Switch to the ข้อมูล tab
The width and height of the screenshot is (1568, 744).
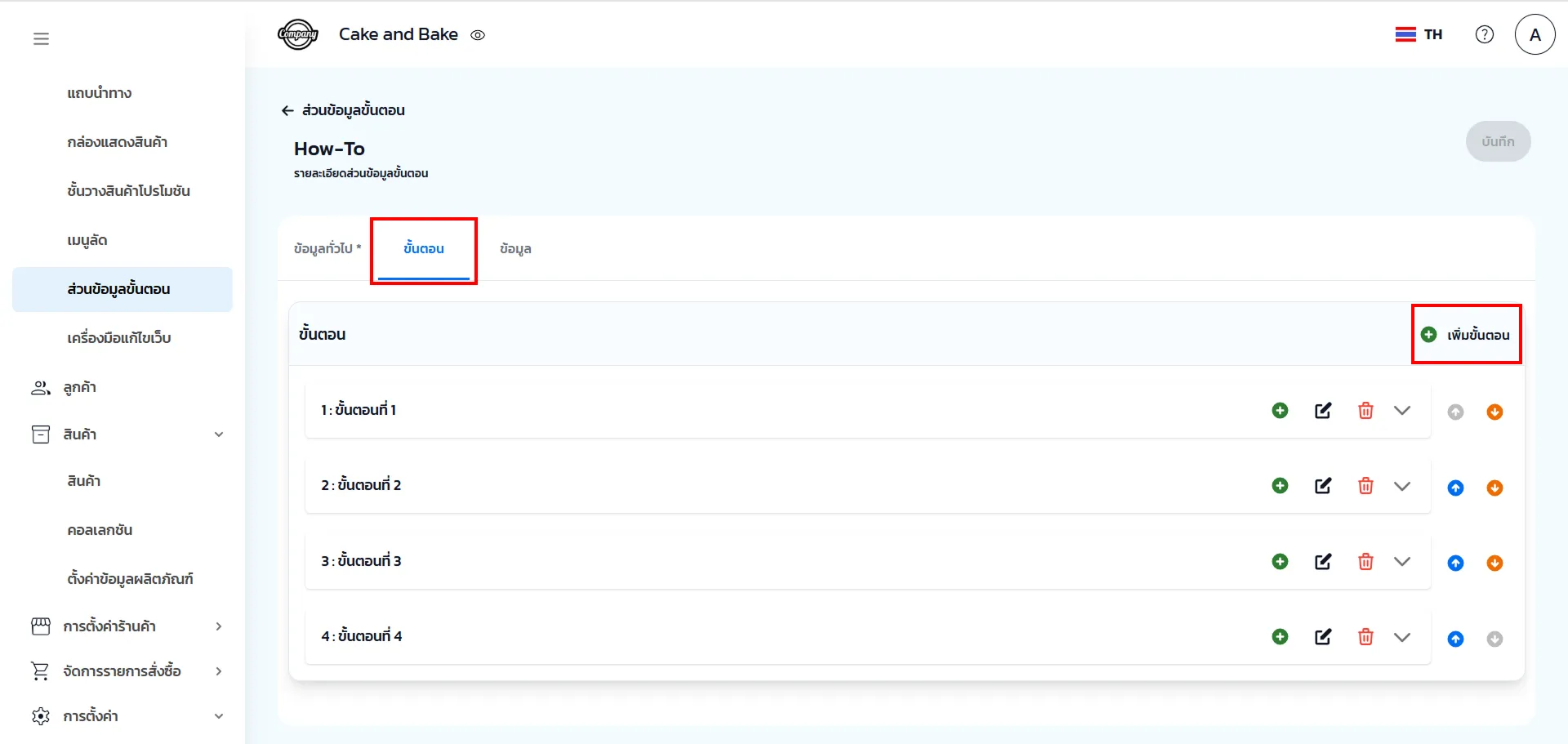tap(515, 248)
